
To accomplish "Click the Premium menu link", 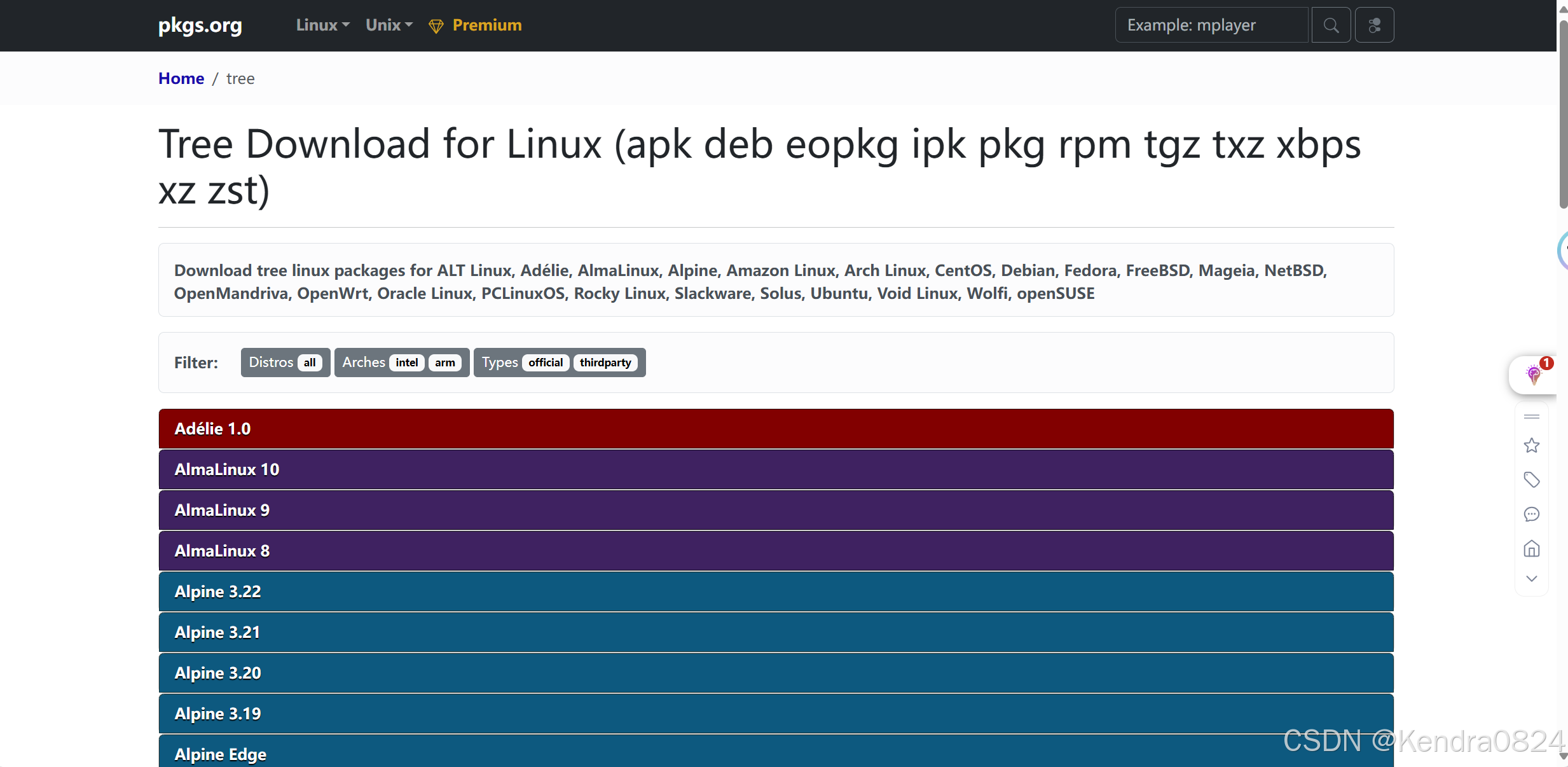I will pyautogui.click(x=486, y=25).
